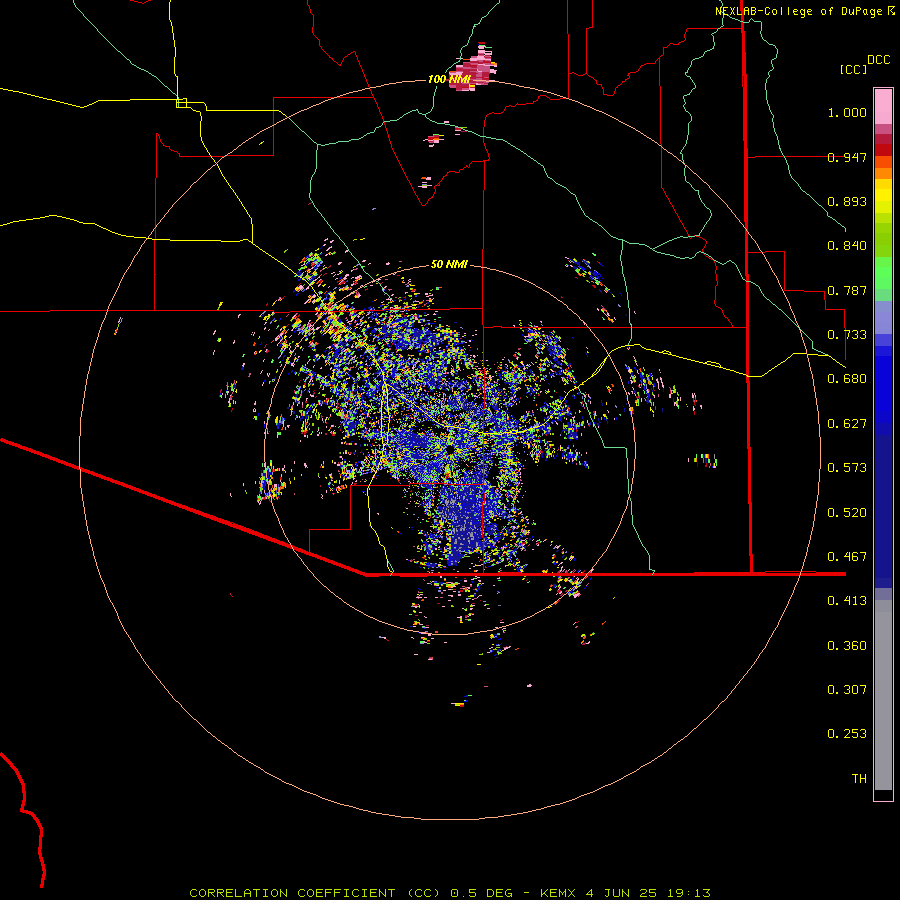Click the [CC] legend heading
Image resolution: width=900 pixels, height=900 pixels.
tap(853, 69)
